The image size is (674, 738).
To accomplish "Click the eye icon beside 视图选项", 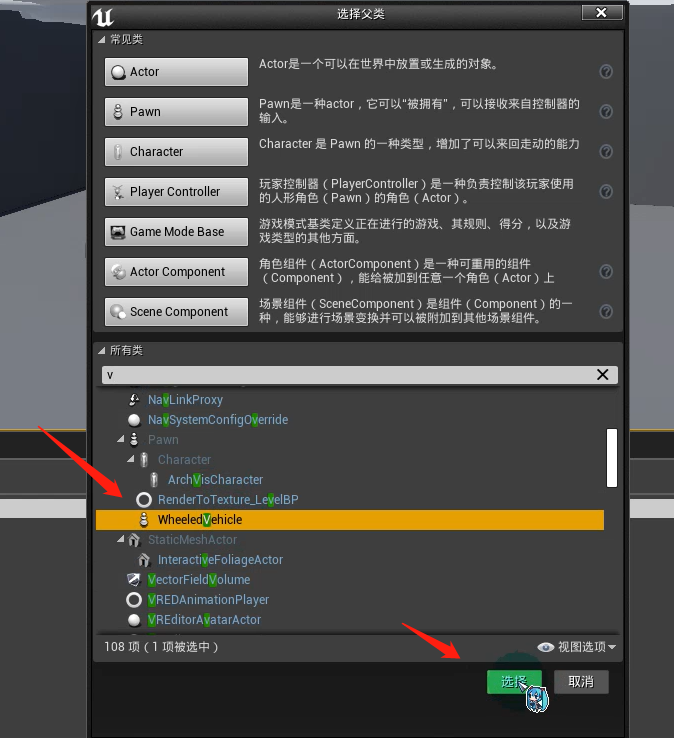I will click(x=546, y=647).
